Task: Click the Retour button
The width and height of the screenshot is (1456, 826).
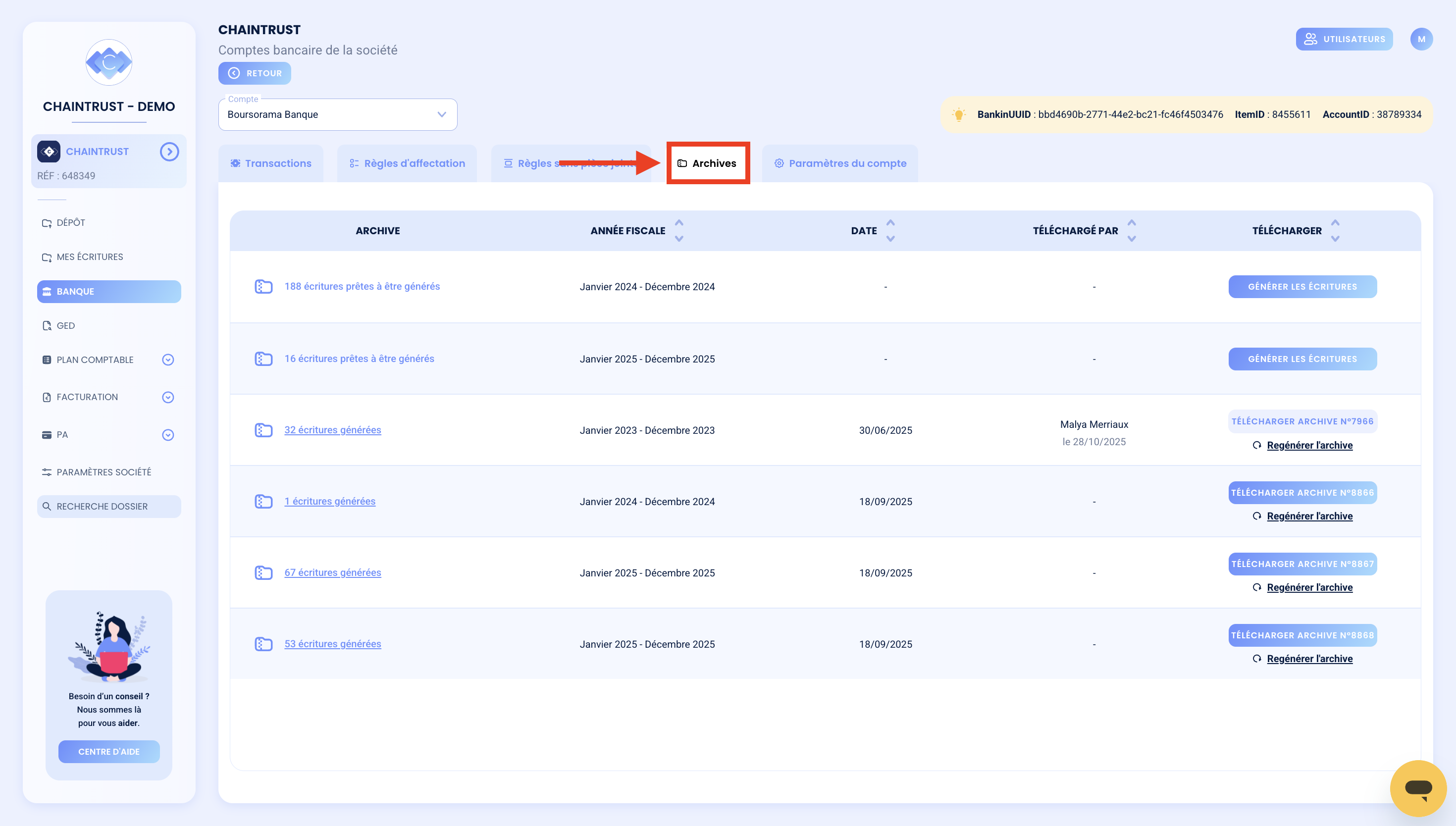Action: point(255,73)
